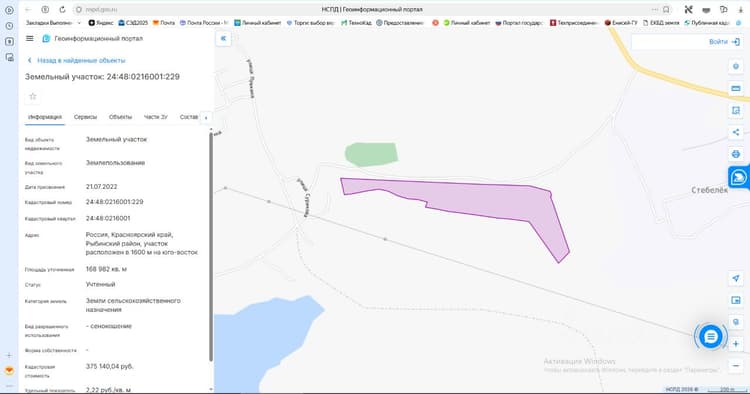Open the ЕКБД земля bookmark
The height and width of the screenshot is (394, 750).
[x=662, y=22]
